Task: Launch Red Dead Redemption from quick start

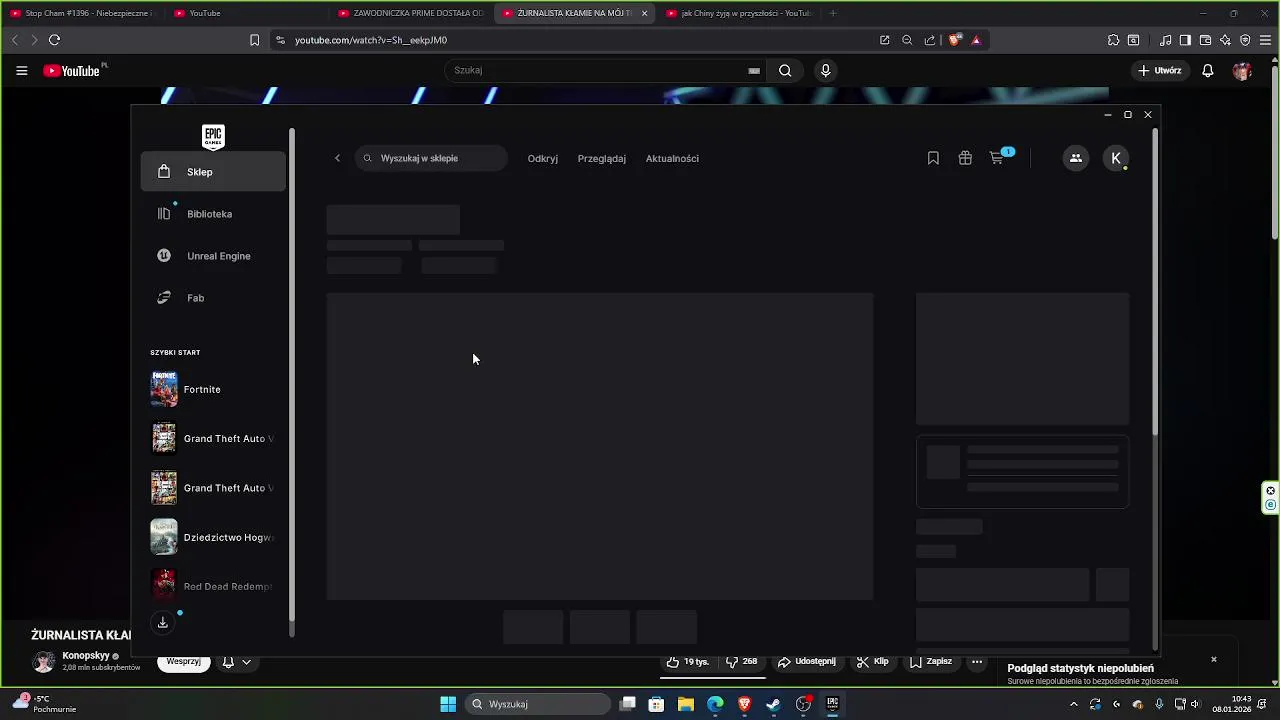Action: point(213,586)
